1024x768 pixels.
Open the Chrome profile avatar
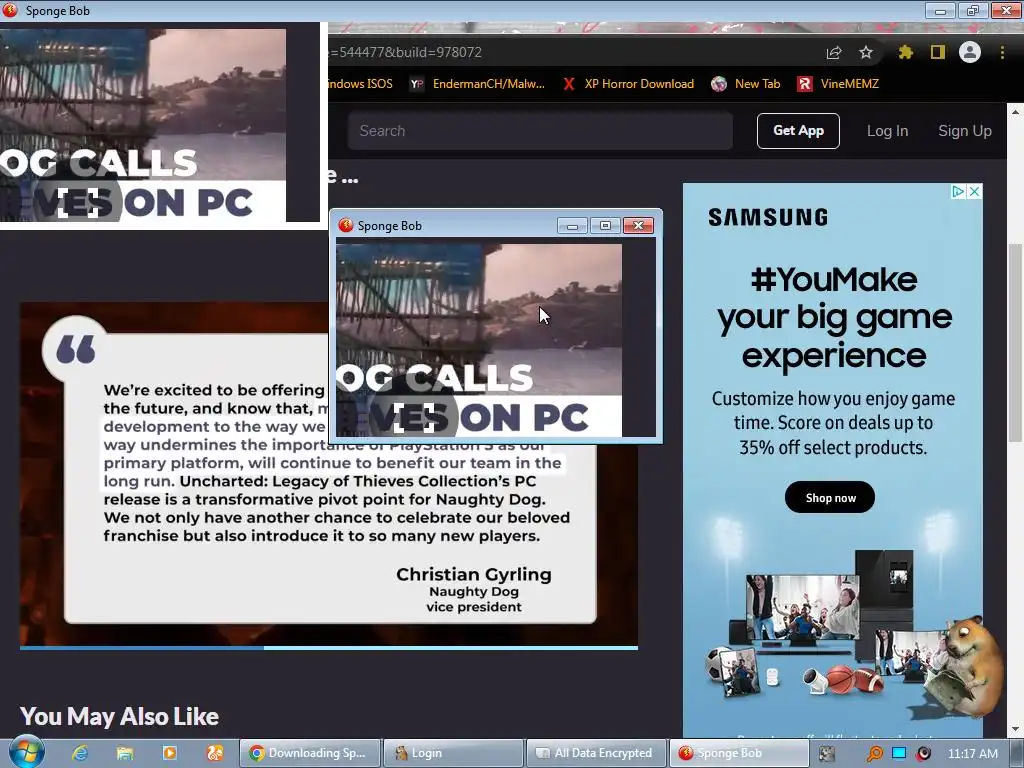970,52
